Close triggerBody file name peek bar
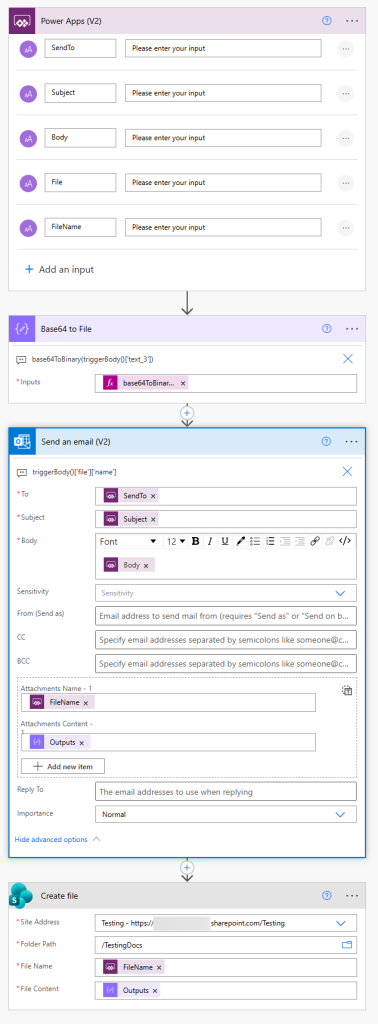 tap(348, 472)
